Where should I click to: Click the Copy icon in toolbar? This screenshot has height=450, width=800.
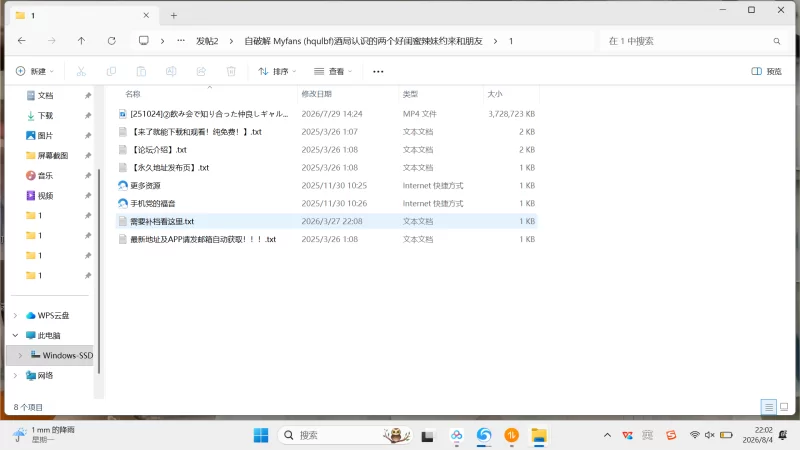pyautogui.click(x=111, y=71)
